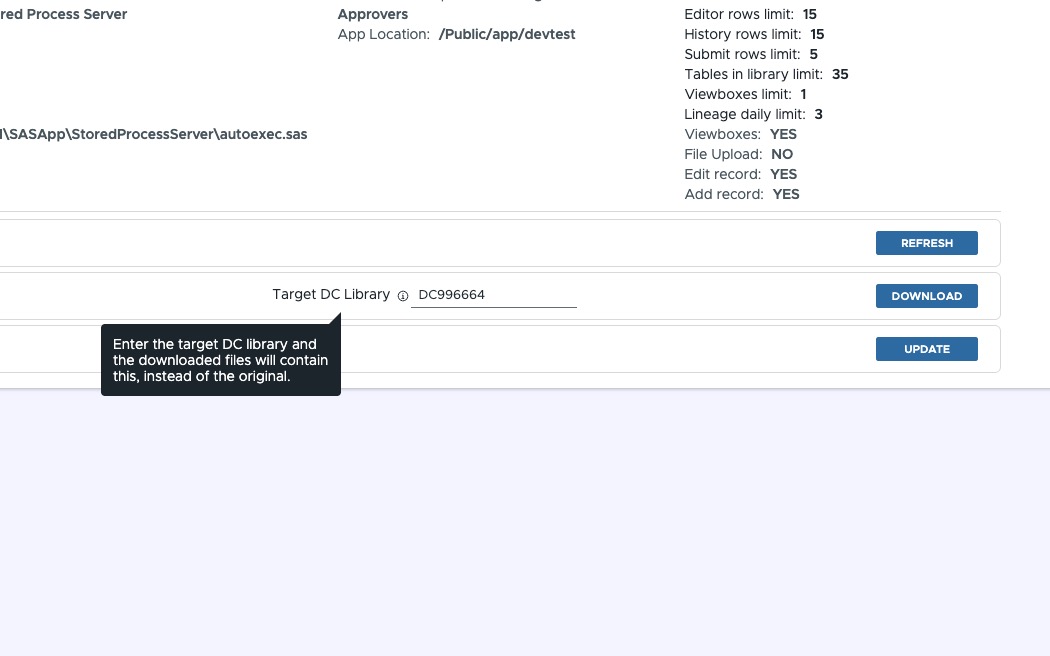1050x656 pixels.
Task: Click the Stored Process Server label
Action: (x=63, y=14)
